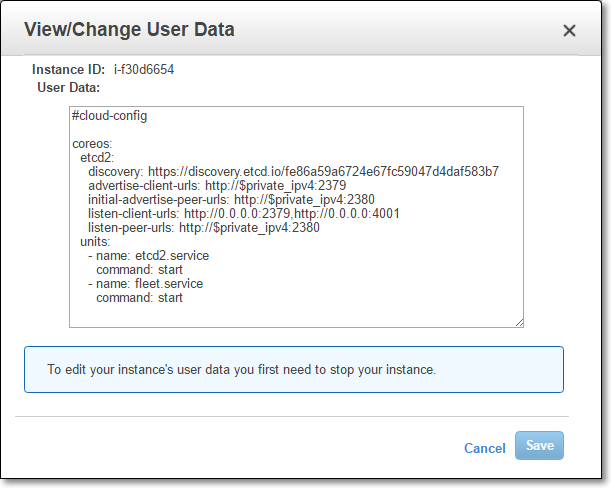Screen dimensions: 611x488
Task: Click the name: fleet.service line
Action: 145,284
